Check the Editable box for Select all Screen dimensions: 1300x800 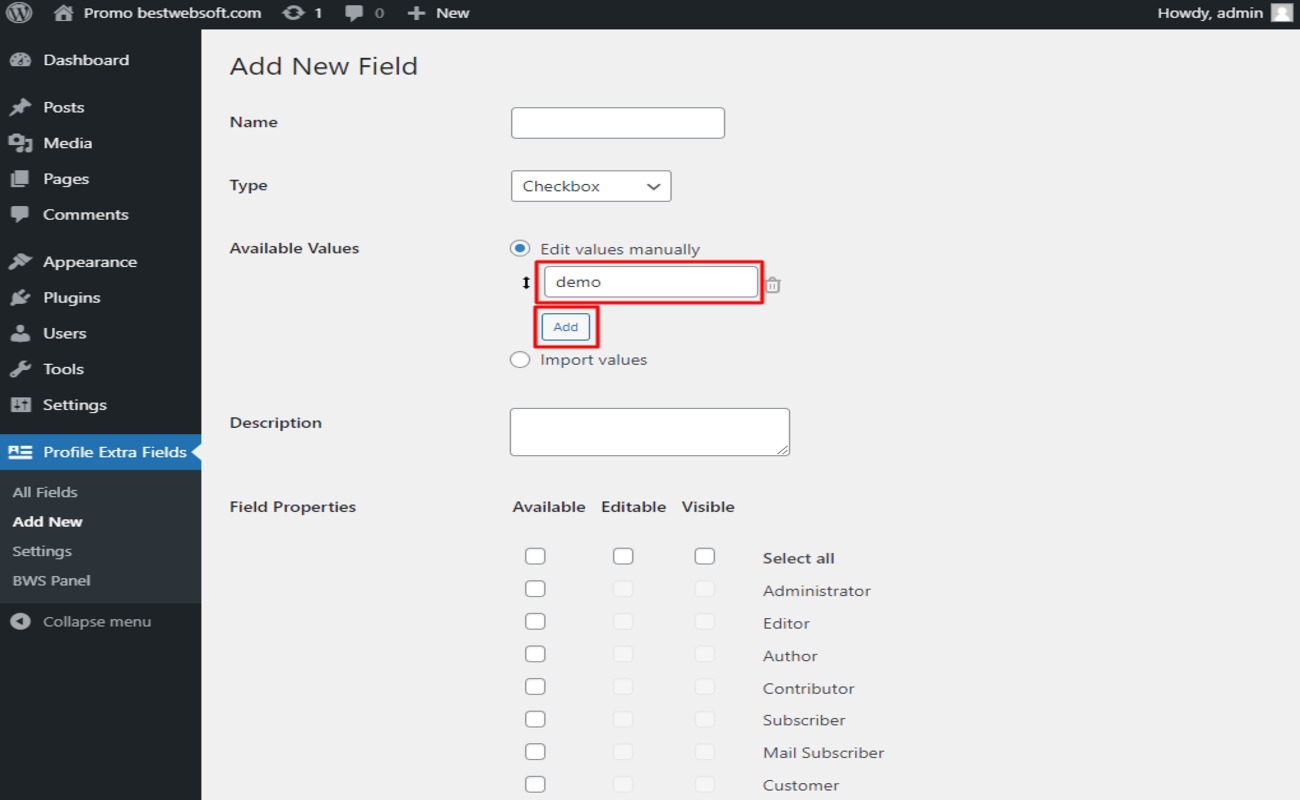point(623,556)
